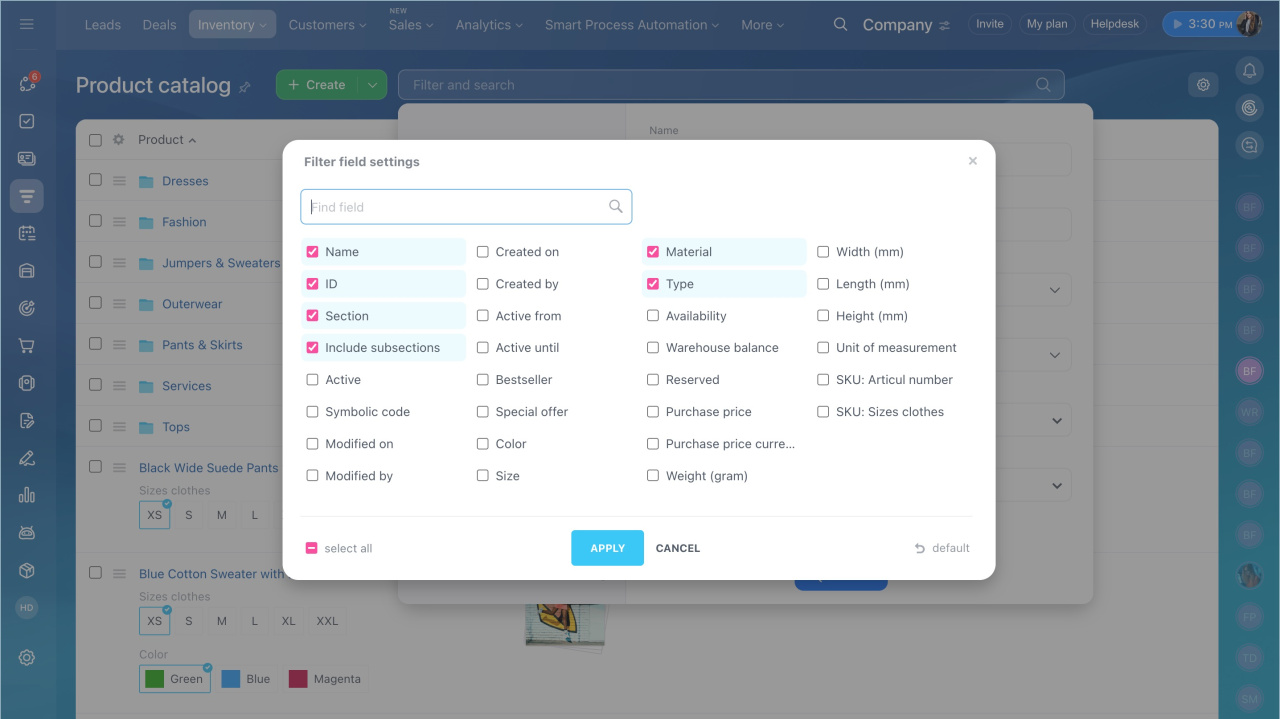Close the Filter field settings dialog
1280x719 pixels.
click(972, 161)
